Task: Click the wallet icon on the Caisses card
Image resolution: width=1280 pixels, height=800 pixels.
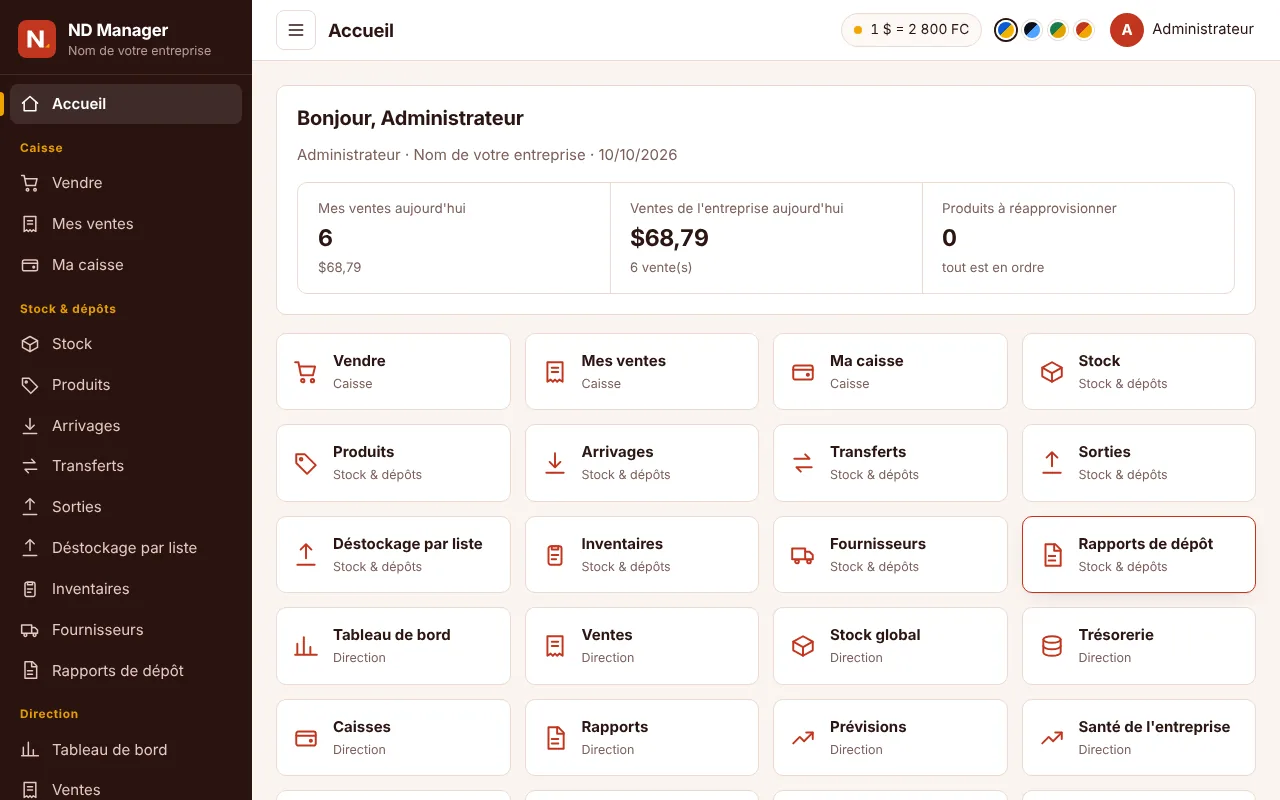Action: pos(306,738)
